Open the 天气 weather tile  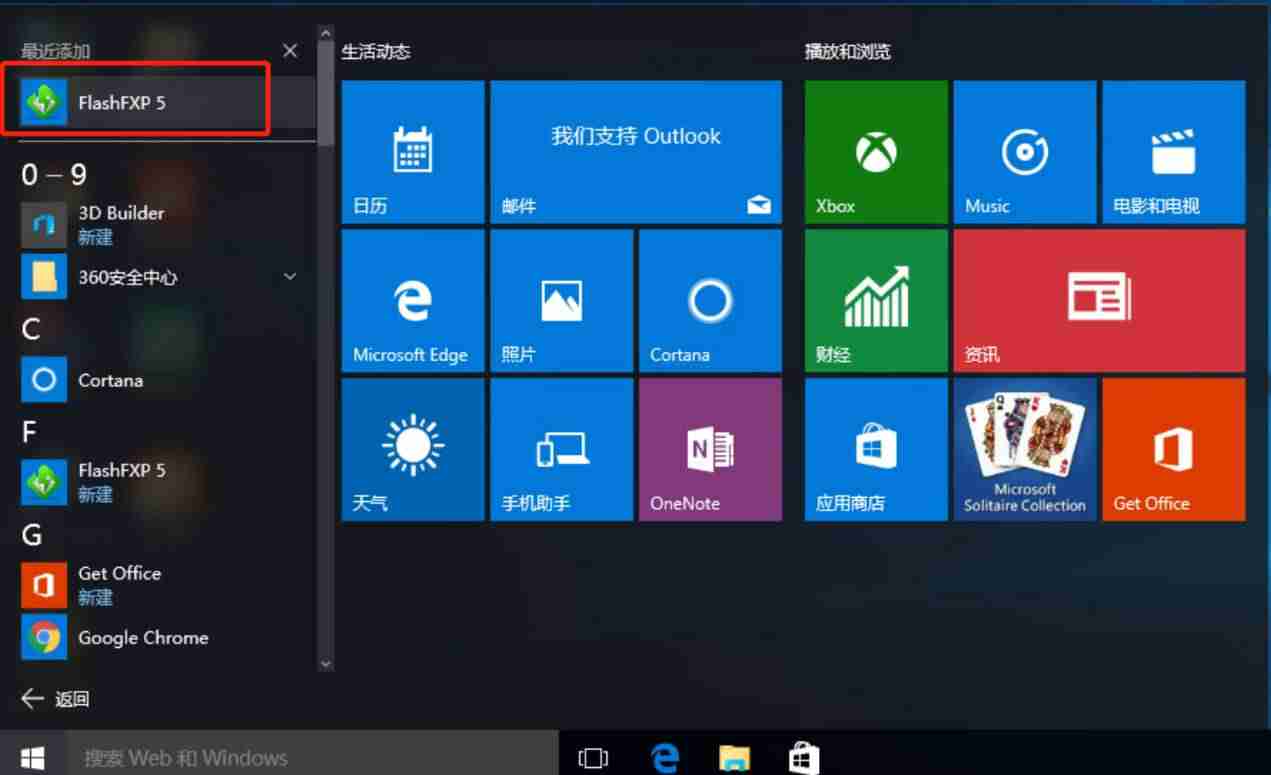[x=413, y=449]
